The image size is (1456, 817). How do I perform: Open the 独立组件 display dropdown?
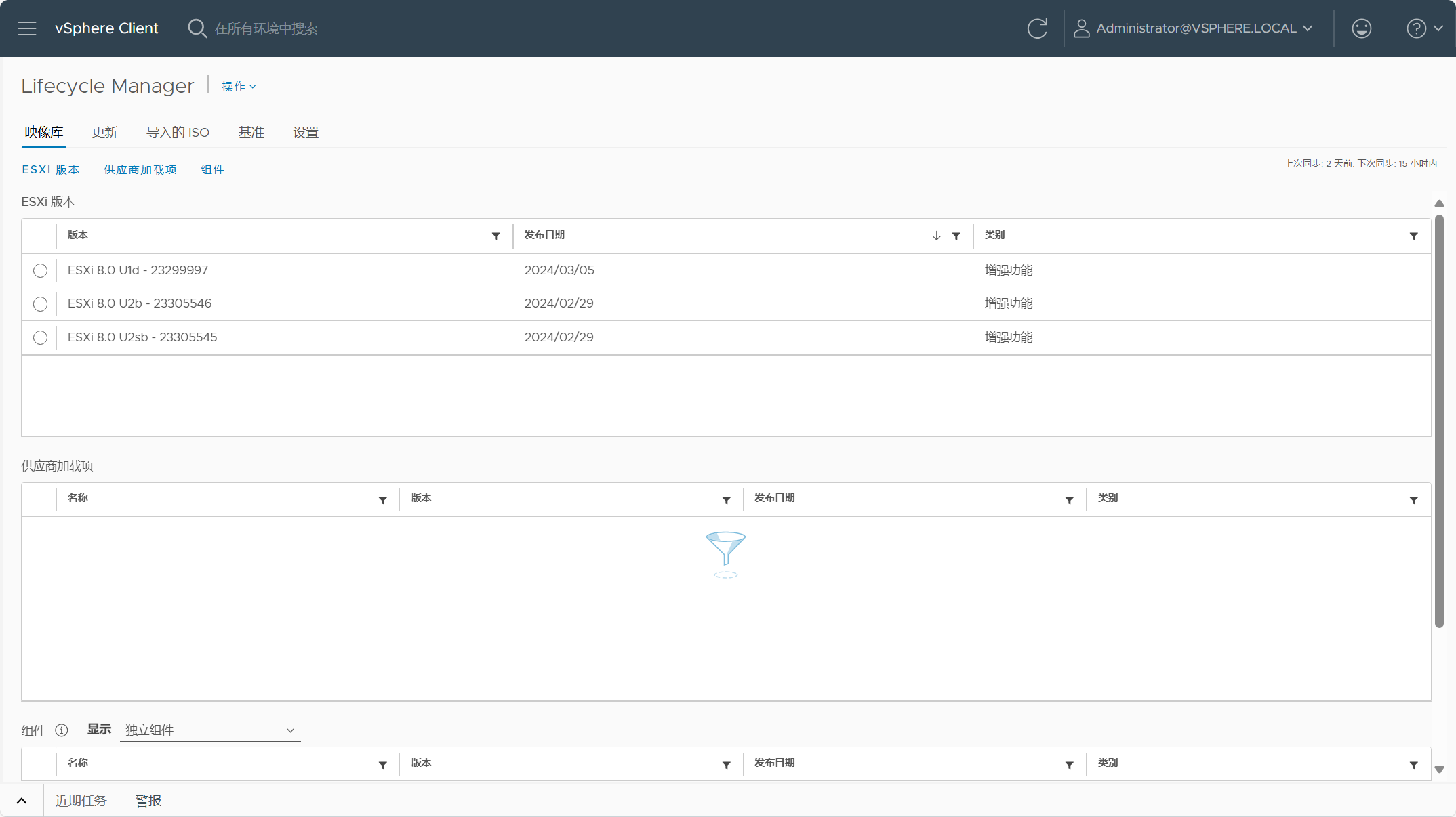click(x=210, y=730)
